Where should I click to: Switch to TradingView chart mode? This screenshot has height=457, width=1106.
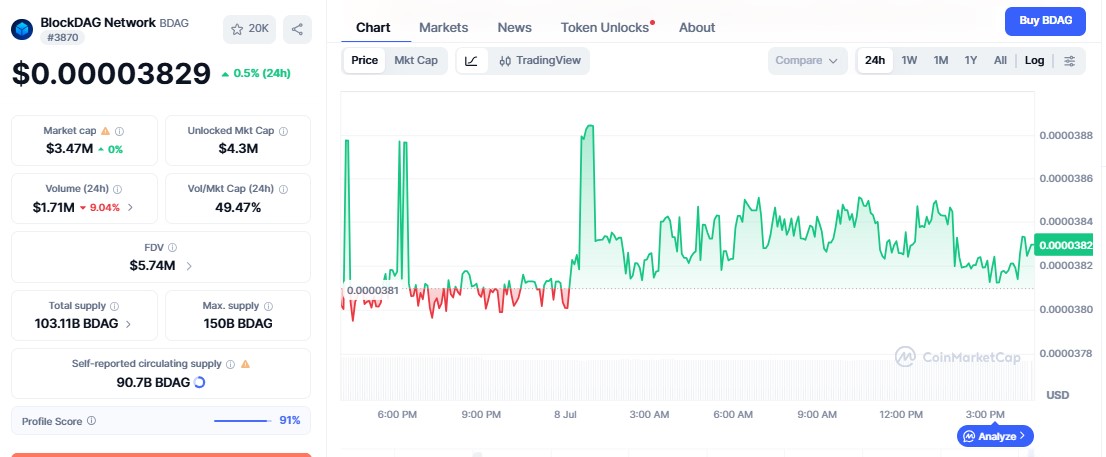[x=540, y=61]
